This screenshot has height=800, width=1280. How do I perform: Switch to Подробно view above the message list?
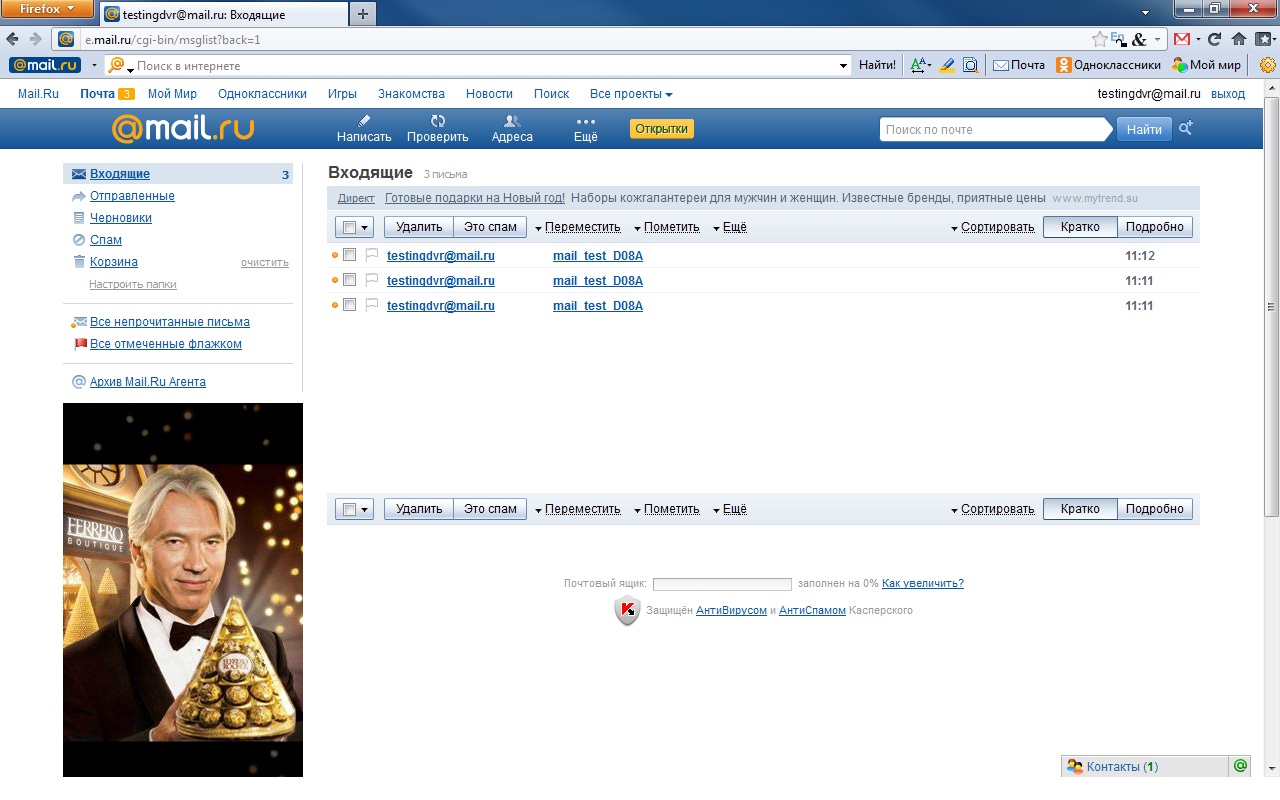coord(1154,227)
